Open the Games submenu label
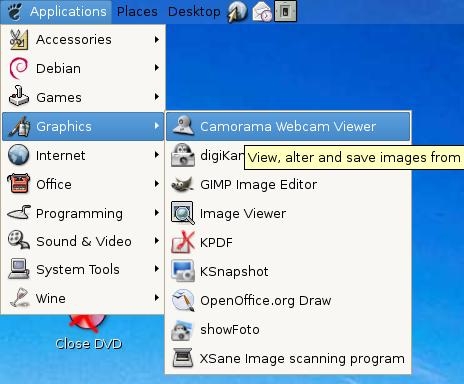The width and height of the screenshot is (464, 384). coord(59,97)
